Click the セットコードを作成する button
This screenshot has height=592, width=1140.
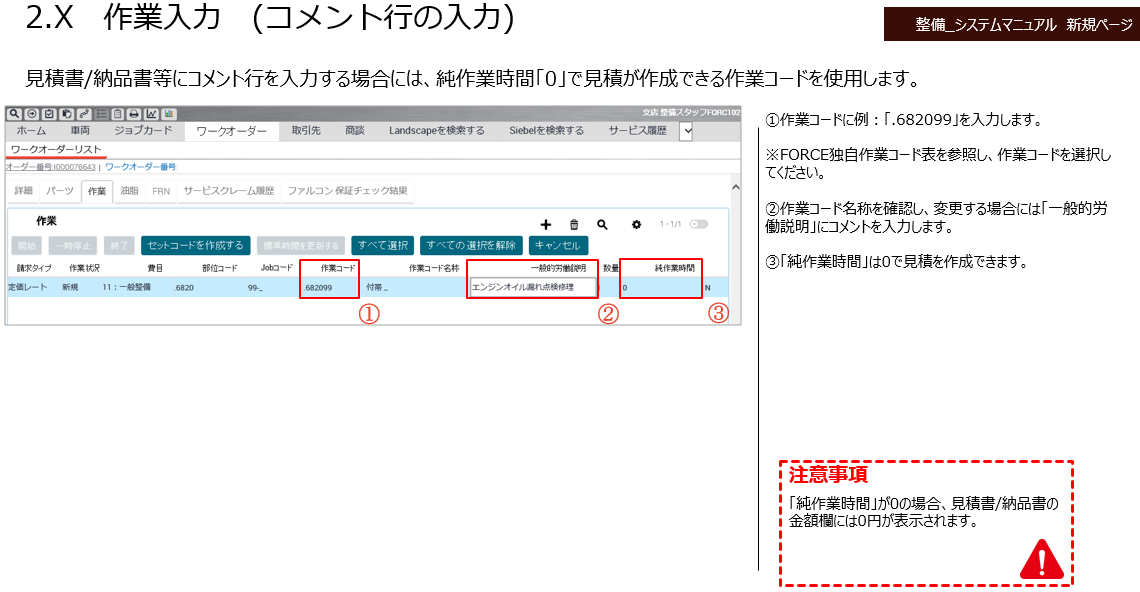195,245
